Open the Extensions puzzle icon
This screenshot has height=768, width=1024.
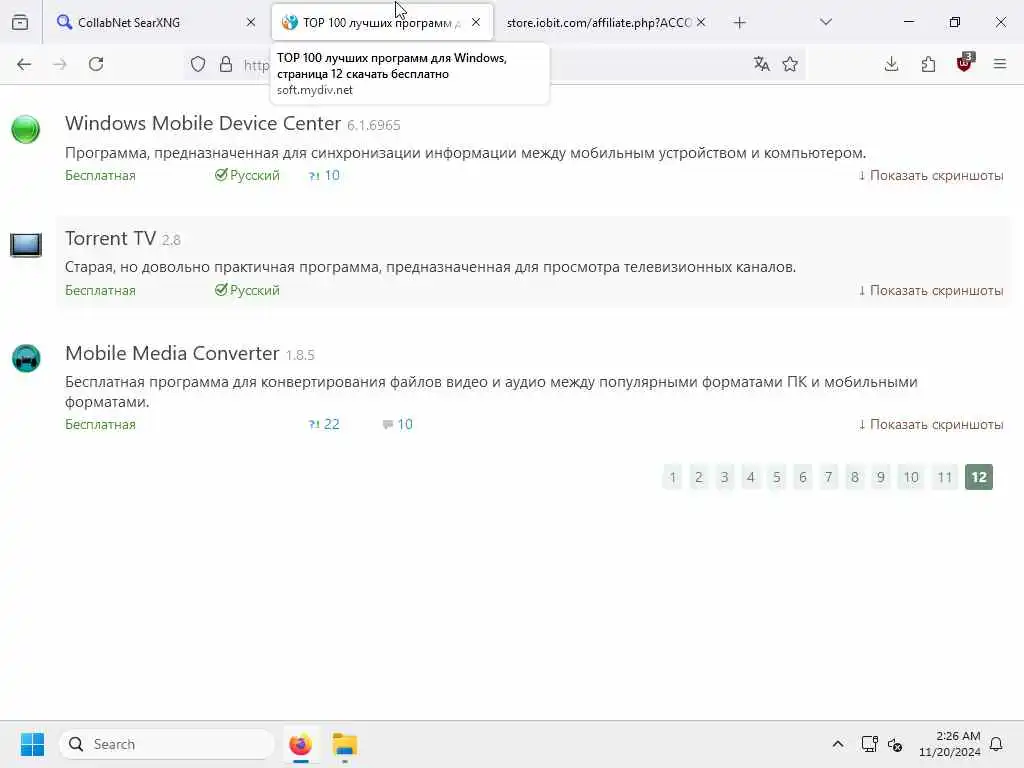click(928, 64)
